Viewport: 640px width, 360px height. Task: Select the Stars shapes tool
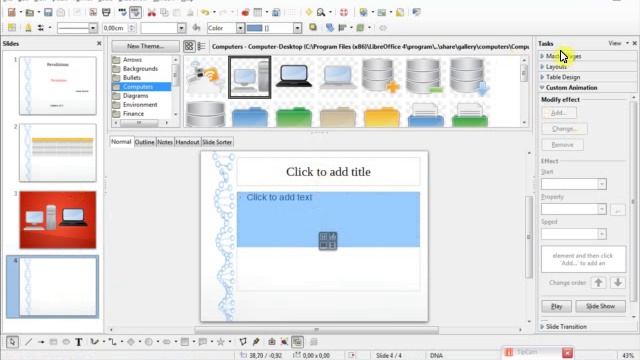coord(220,342)
